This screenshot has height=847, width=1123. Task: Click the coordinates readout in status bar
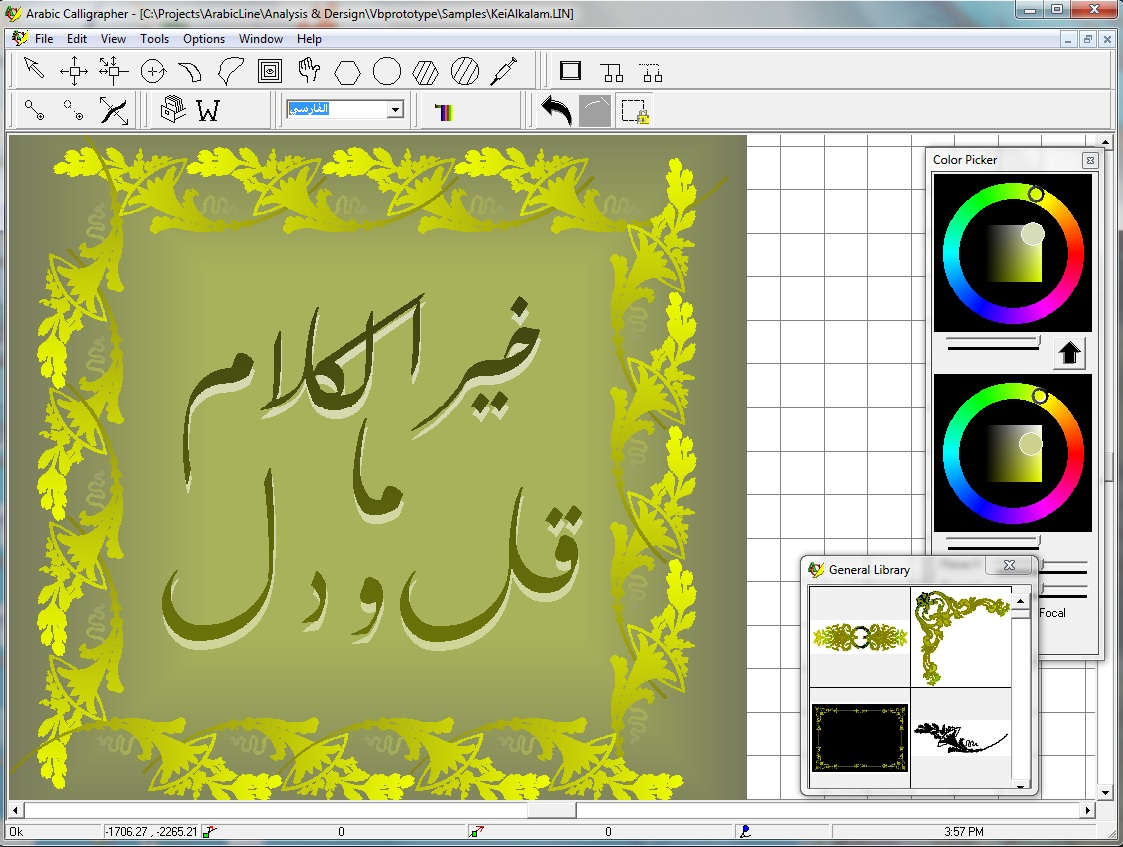point(151,832)
